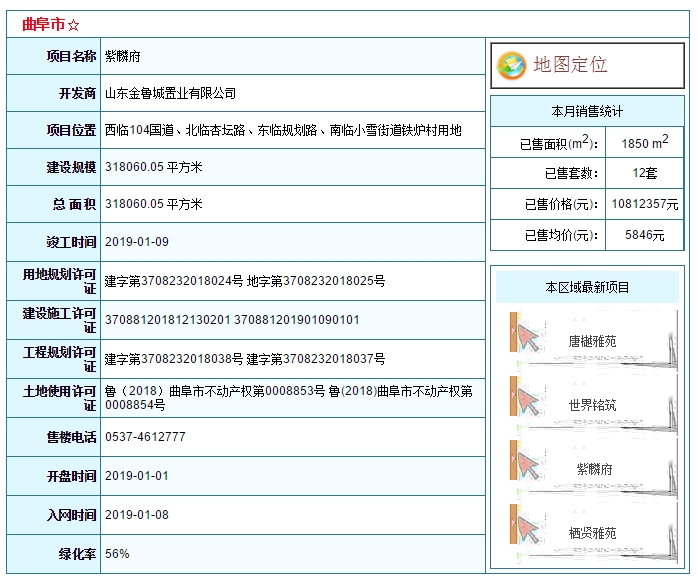Click construction permit number 370881201812130201

(167, 320)
